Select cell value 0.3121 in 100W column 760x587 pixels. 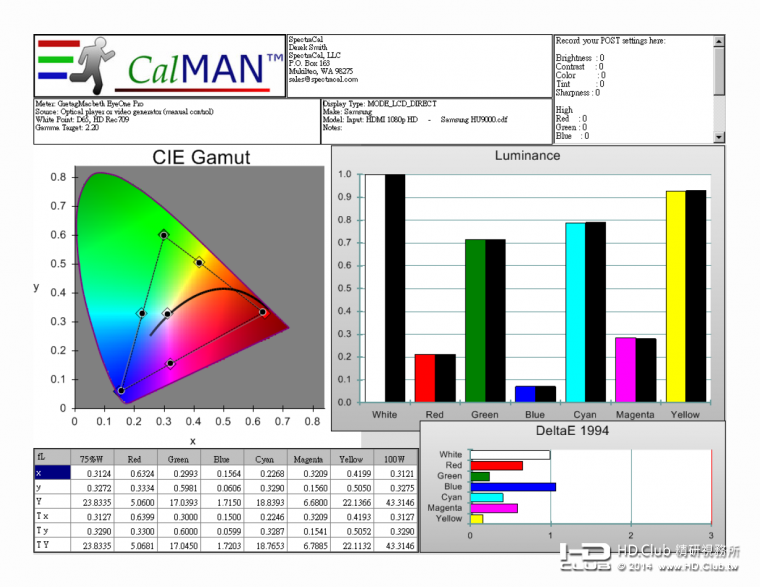click(396, 473)
